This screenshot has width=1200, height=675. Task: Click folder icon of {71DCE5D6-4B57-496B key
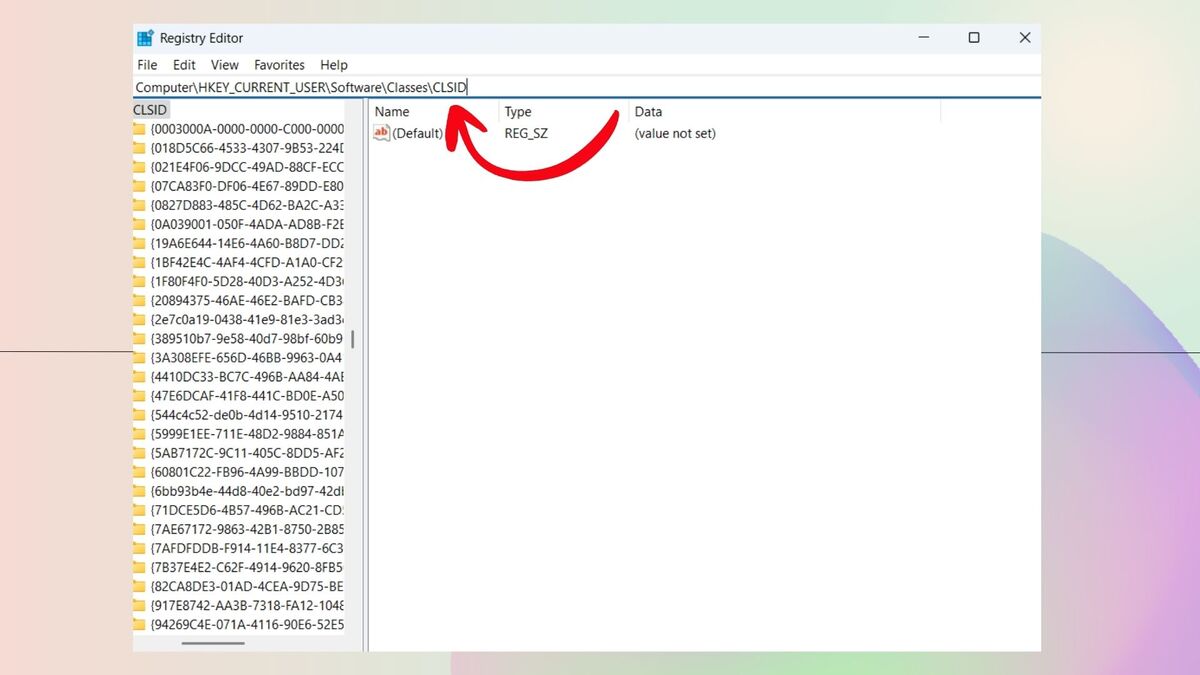click(x=140, y=509)
